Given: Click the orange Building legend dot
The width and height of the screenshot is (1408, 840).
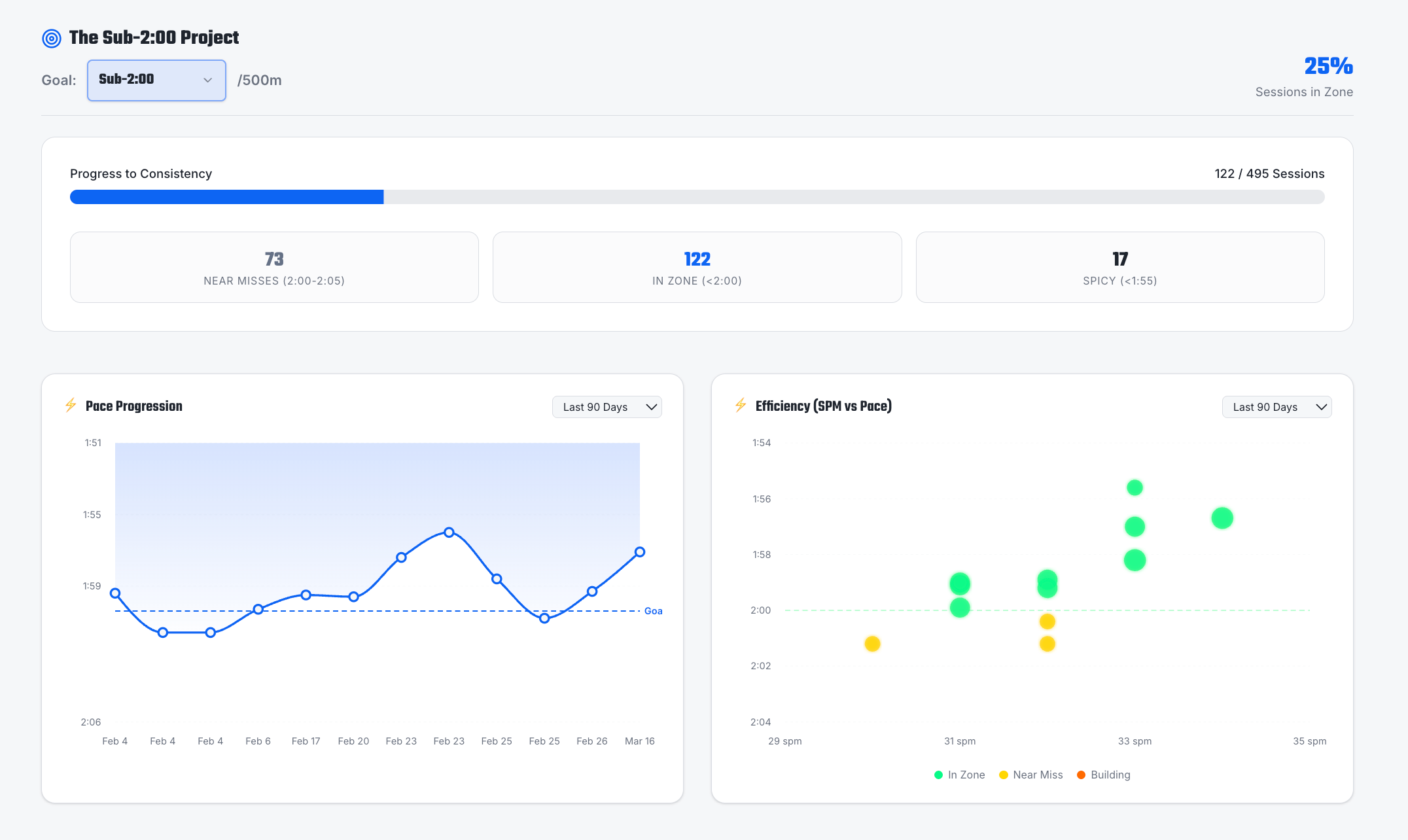Looking at the screenshot, I should [1081, 775].
